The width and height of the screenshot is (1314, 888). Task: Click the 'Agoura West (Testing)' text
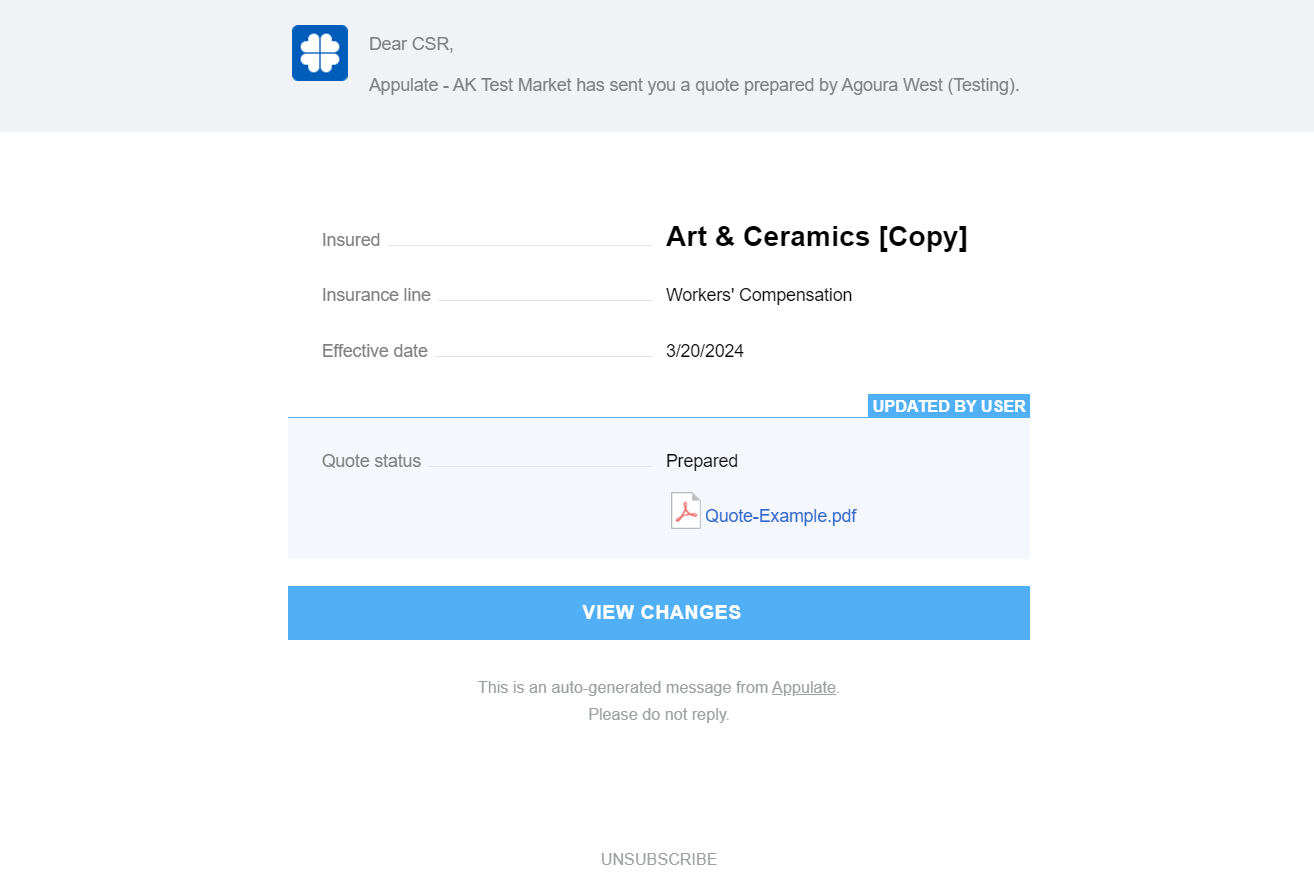coord(928,85)
